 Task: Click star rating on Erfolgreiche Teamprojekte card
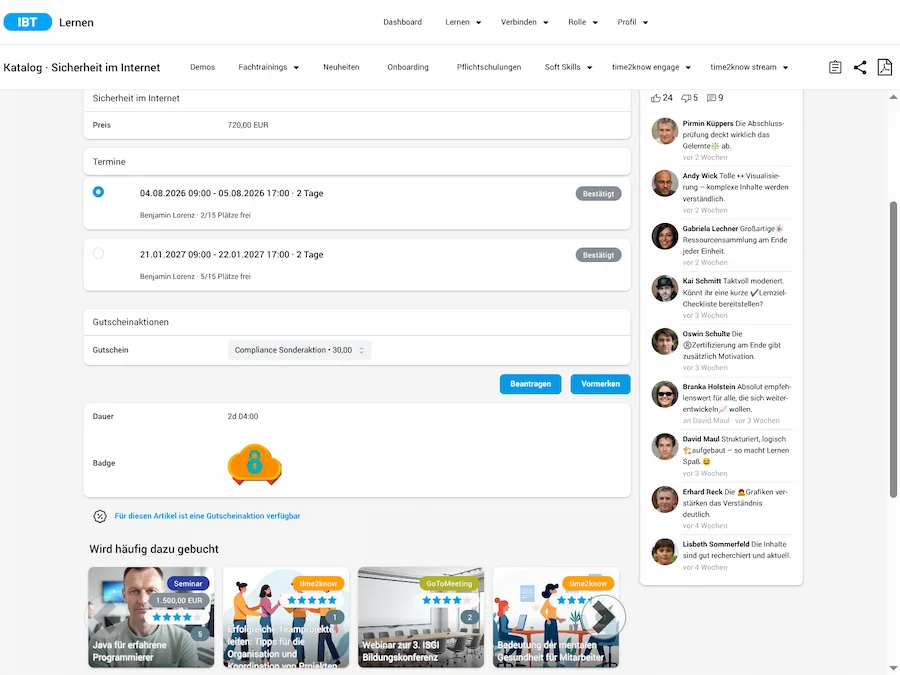point(312,600)
